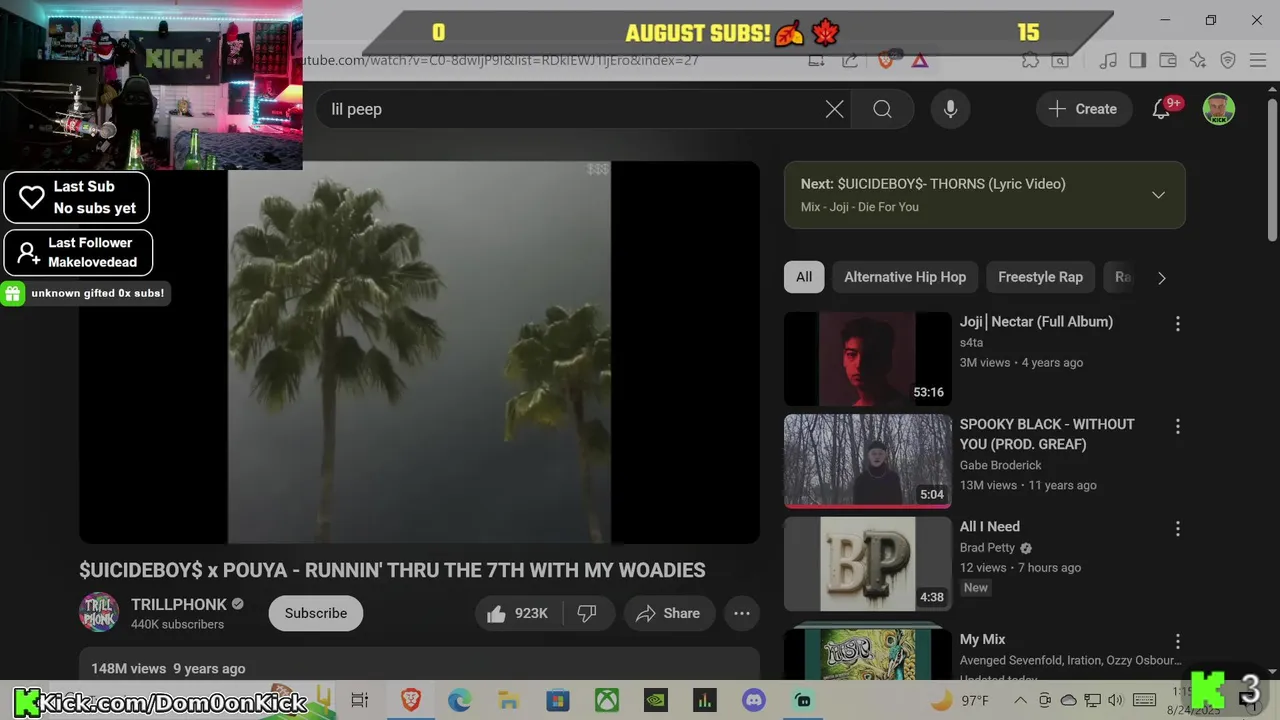This screenshot has height=720, width=1280.
Task: Open the volume speaker tray icon
Action: [1116, 700]
